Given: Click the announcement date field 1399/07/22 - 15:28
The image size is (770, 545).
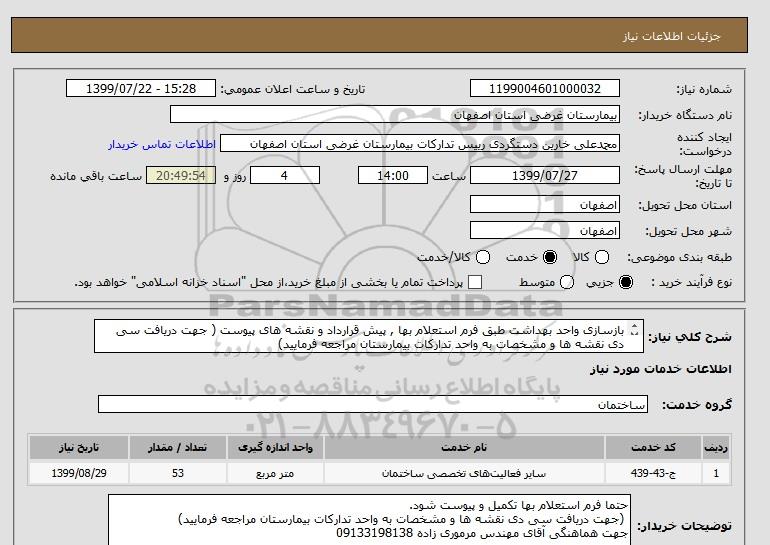Looking at the screenshot, I should click(x=141, y=88).
